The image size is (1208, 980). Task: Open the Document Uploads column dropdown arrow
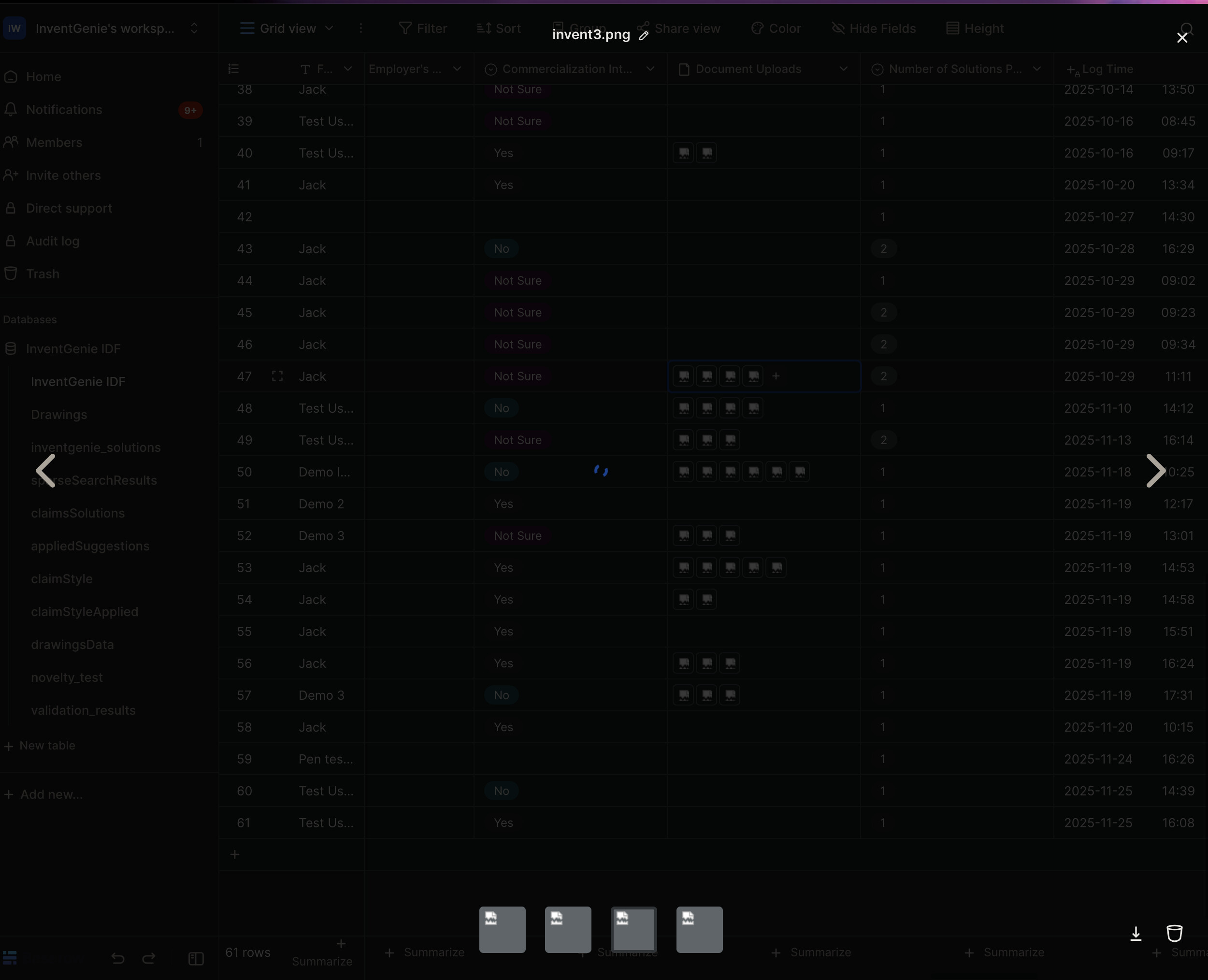843,69
